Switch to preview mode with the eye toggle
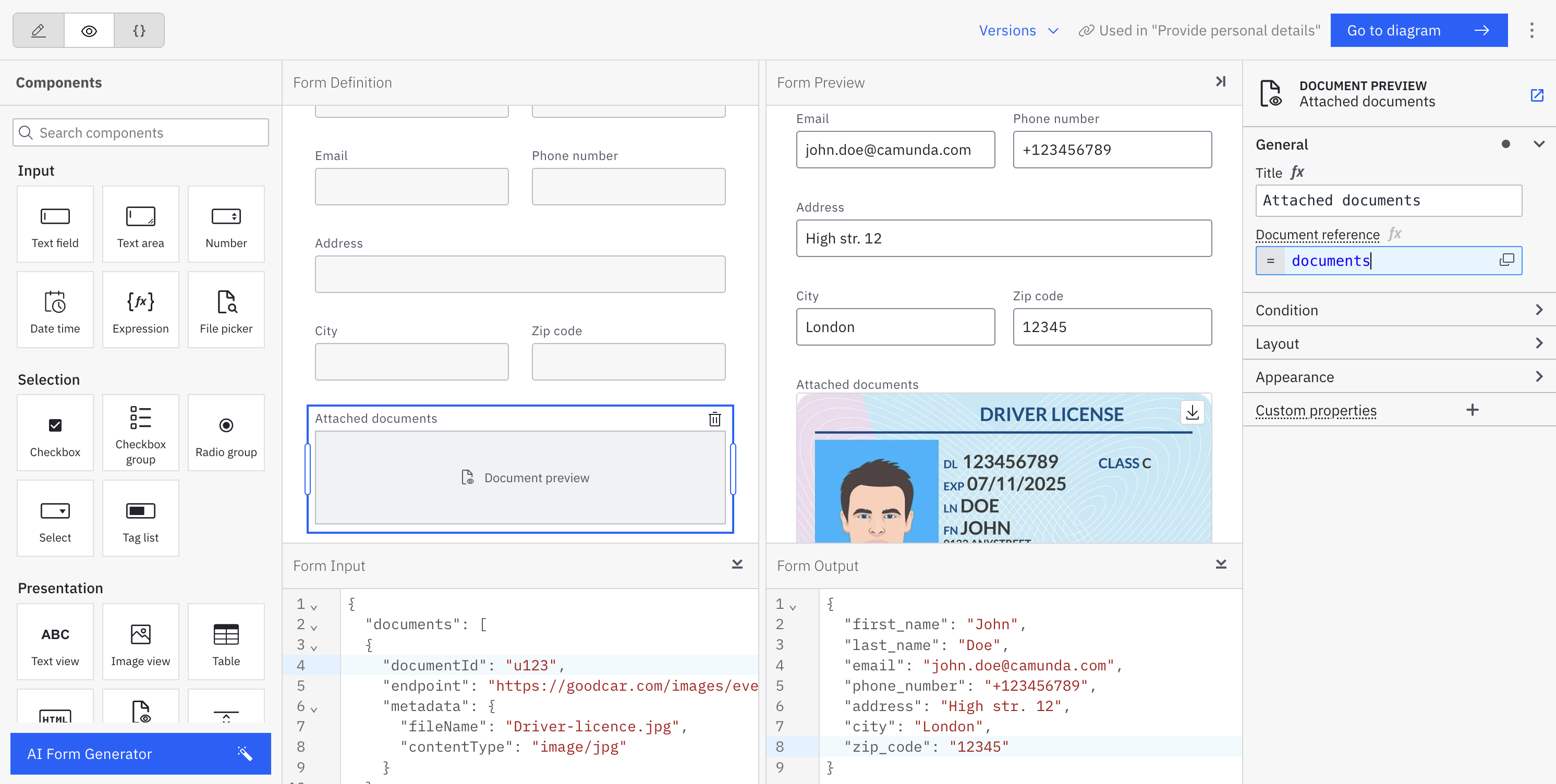Viewport: 1556px width, 784px height. 88,30
